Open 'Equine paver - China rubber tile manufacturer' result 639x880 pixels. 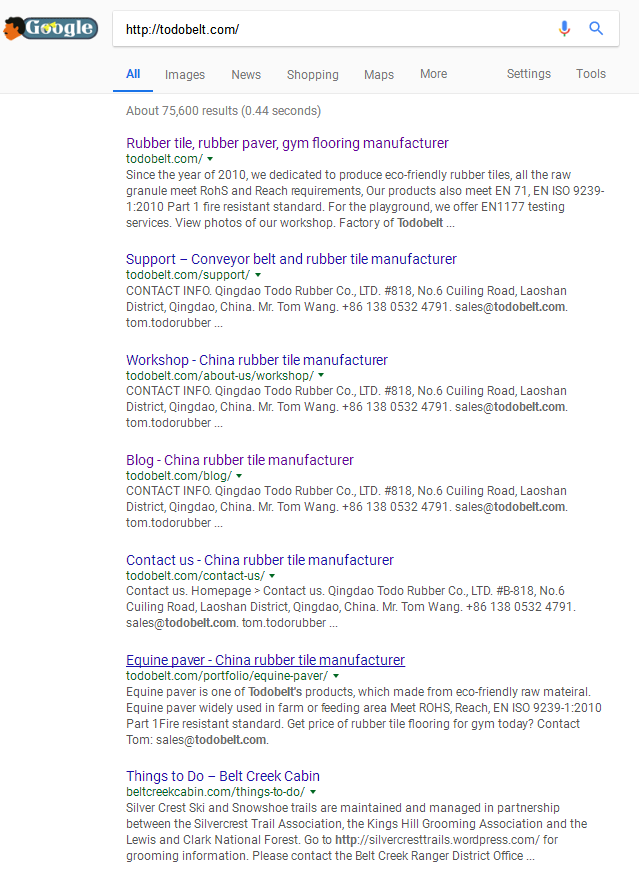click(x=265, y=660)
